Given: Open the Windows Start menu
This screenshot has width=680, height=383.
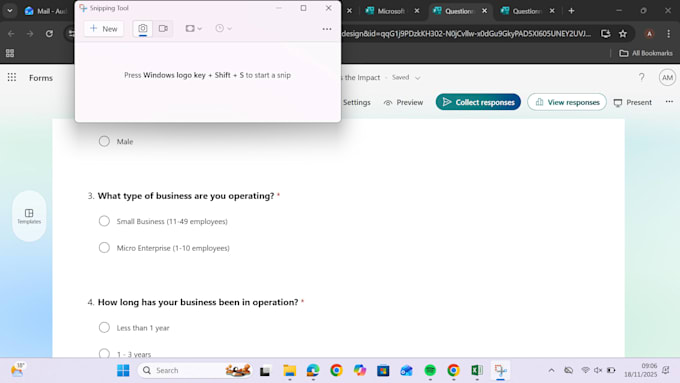Looking at the screenshot, I should coord(123,370).
